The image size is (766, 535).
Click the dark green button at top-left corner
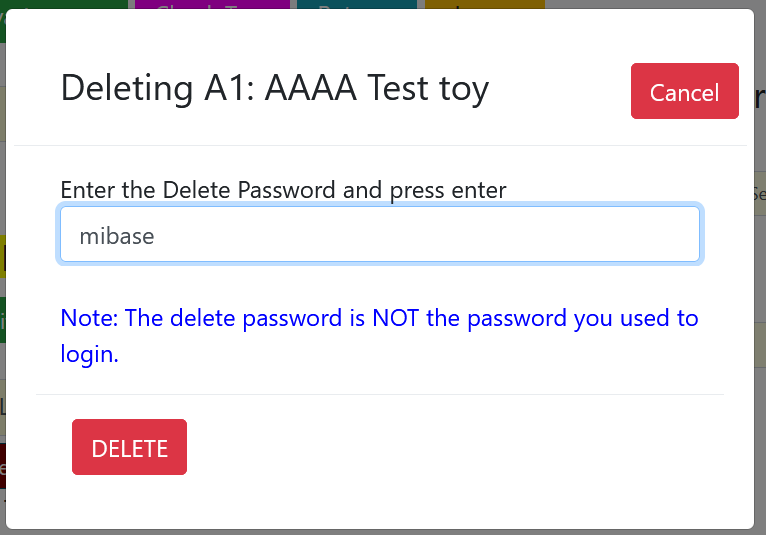[x=60, y=5]
